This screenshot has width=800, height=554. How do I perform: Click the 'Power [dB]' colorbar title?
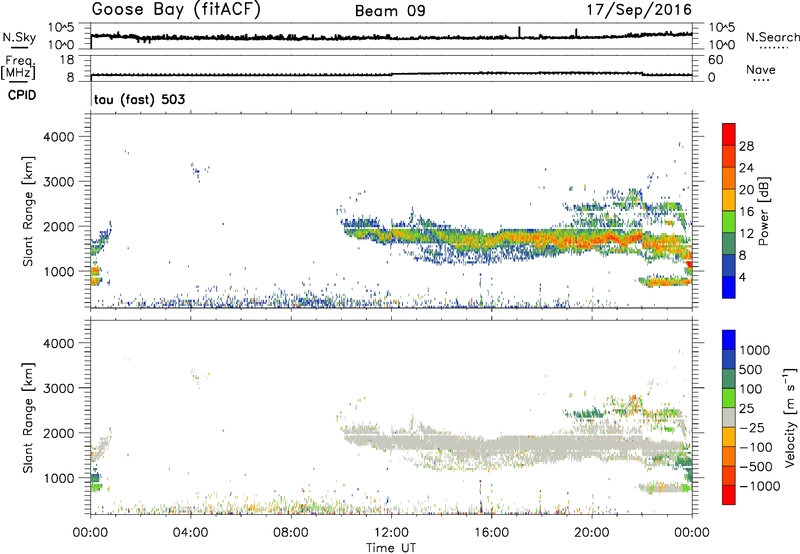pyautogui.click(x=763, y=211)
